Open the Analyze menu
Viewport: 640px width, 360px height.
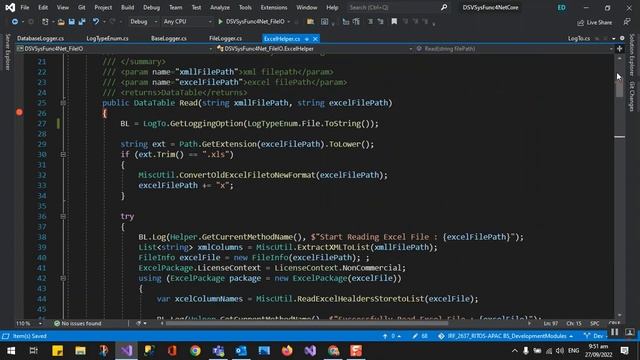click(x=220, y=7)
